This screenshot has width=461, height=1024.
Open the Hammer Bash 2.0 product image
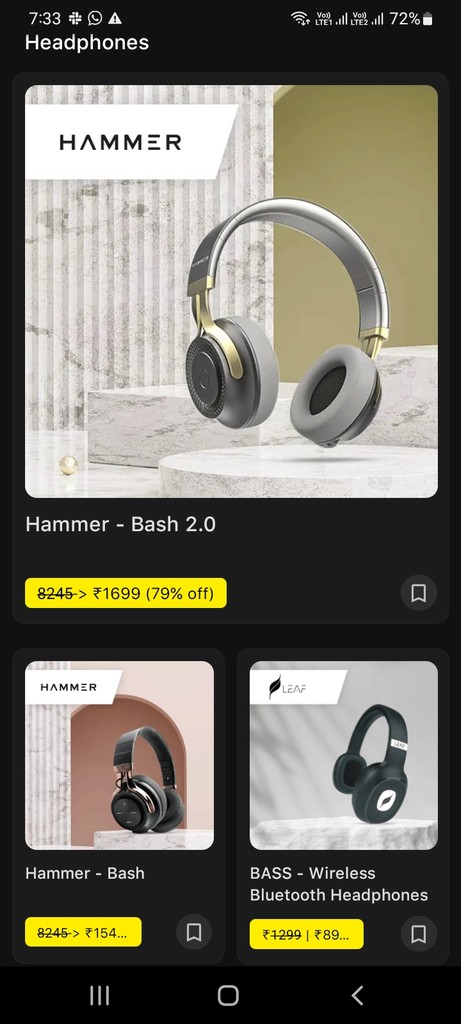pos(231,291)
